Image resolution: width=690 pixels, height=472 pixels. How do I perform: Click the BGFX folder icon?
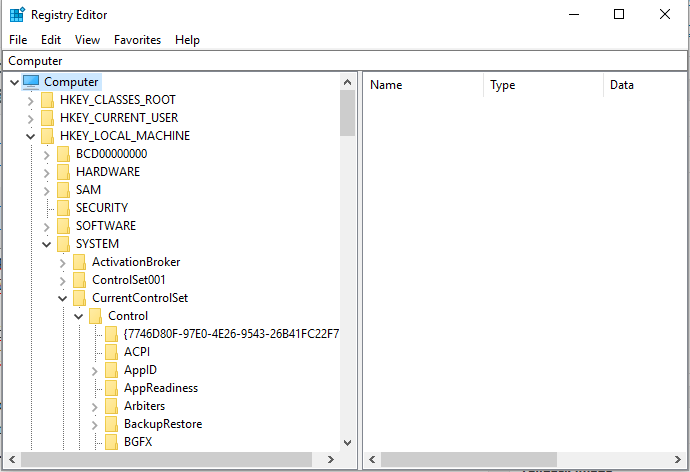[112, 442]
